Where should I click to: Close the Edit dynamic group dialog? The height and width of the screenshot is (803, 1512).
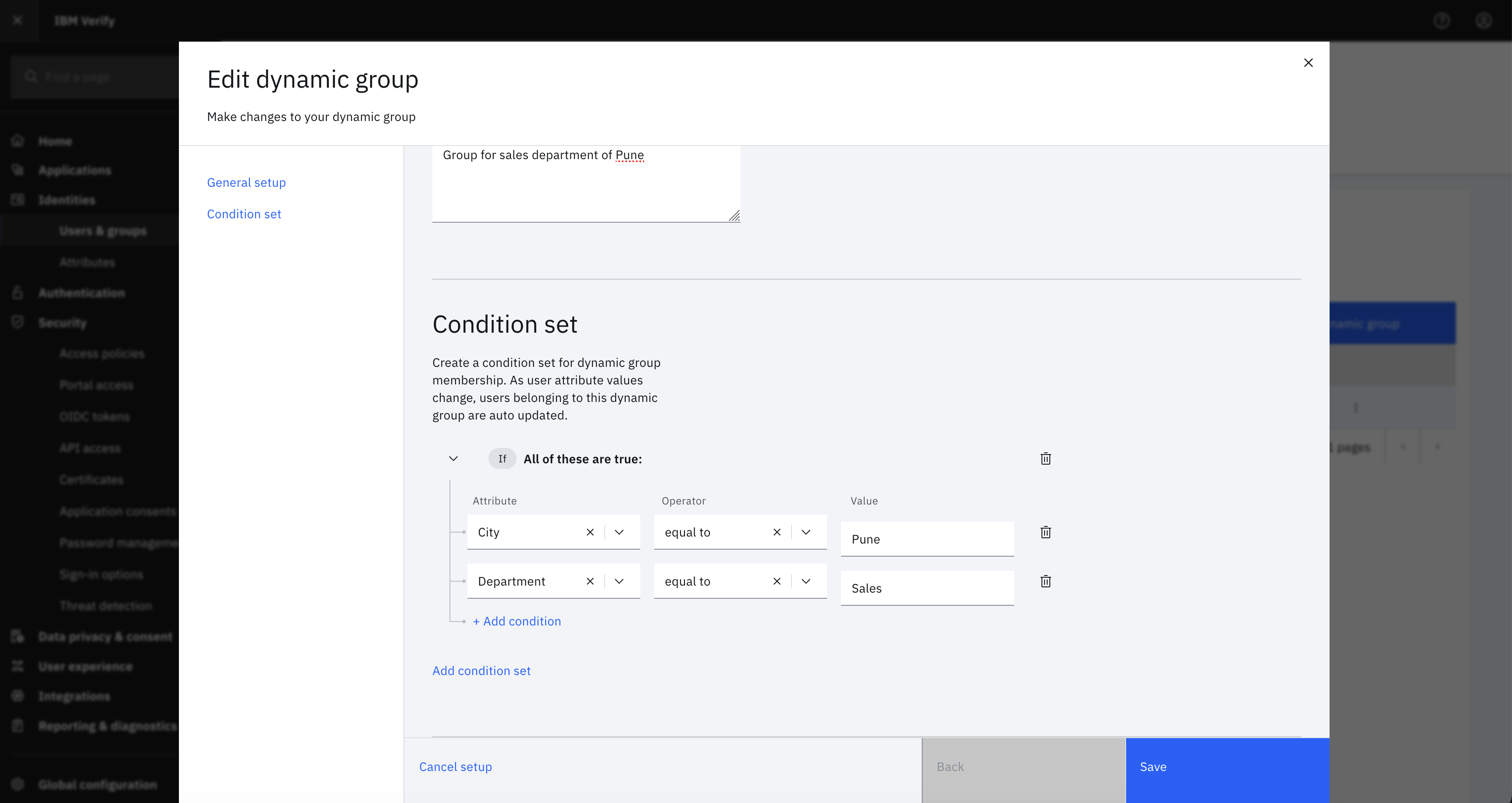point(1309,63)
